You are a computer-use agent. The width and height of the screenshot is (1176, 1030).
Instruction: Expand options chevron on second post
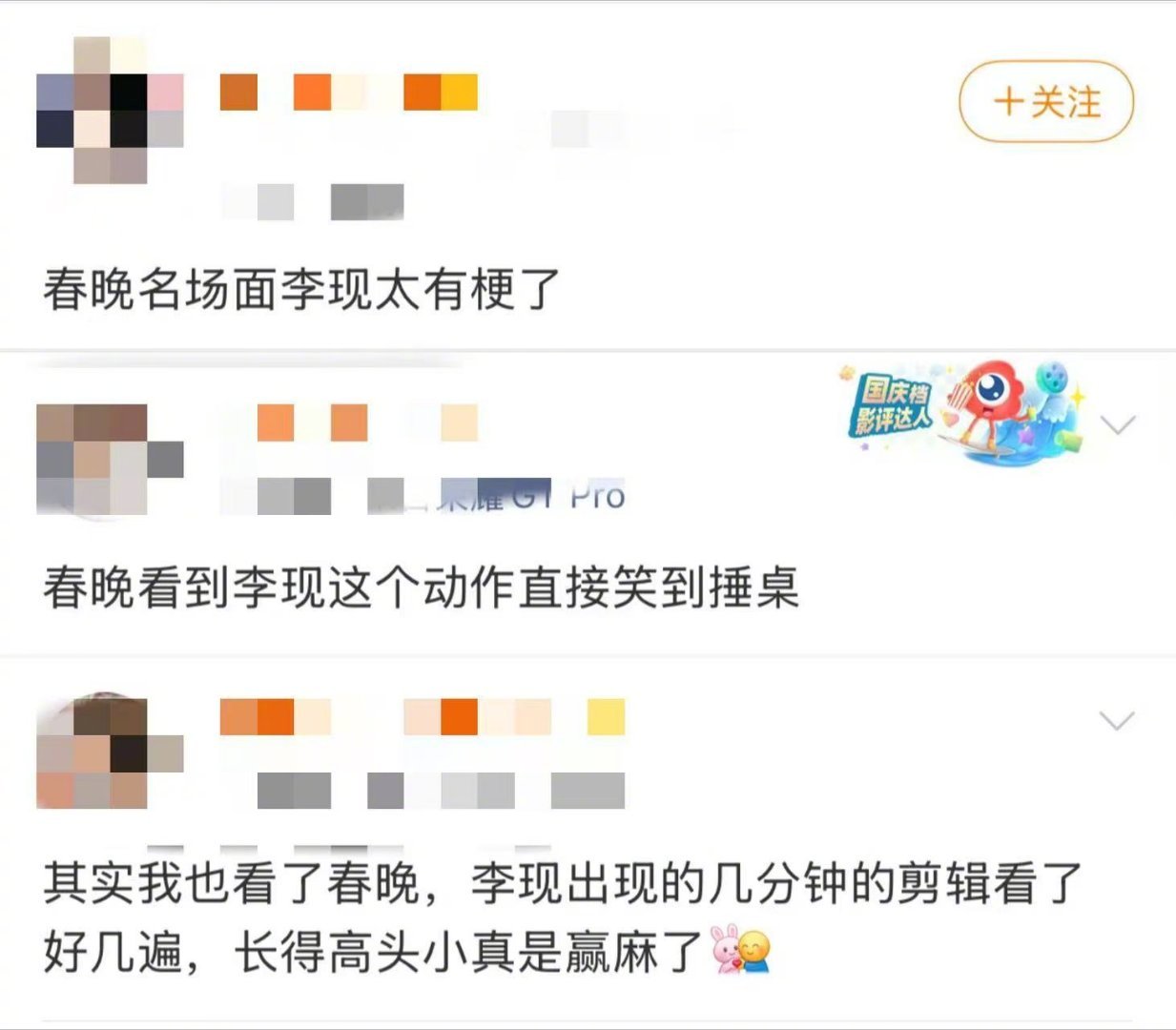point(1118,424)
